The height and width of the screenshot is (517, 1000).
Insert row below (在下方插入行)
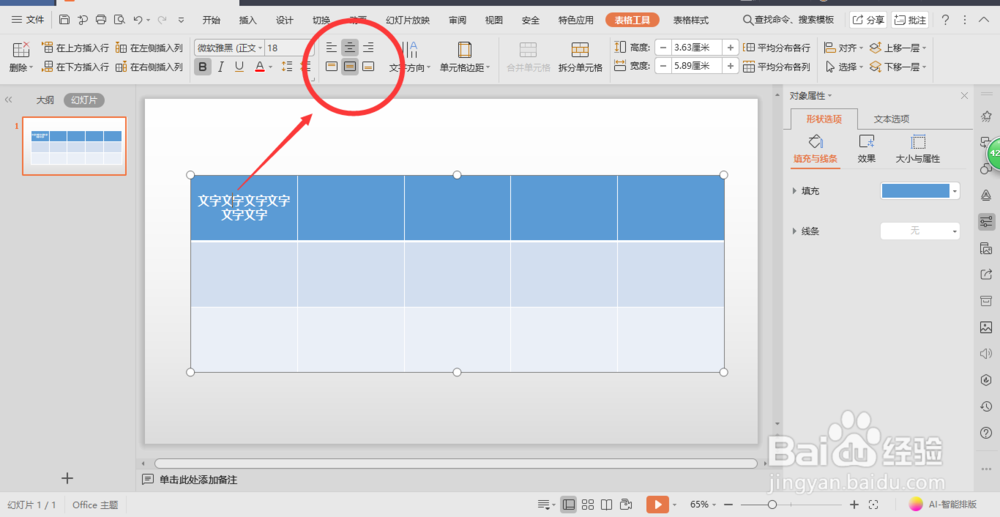[75, 66]
